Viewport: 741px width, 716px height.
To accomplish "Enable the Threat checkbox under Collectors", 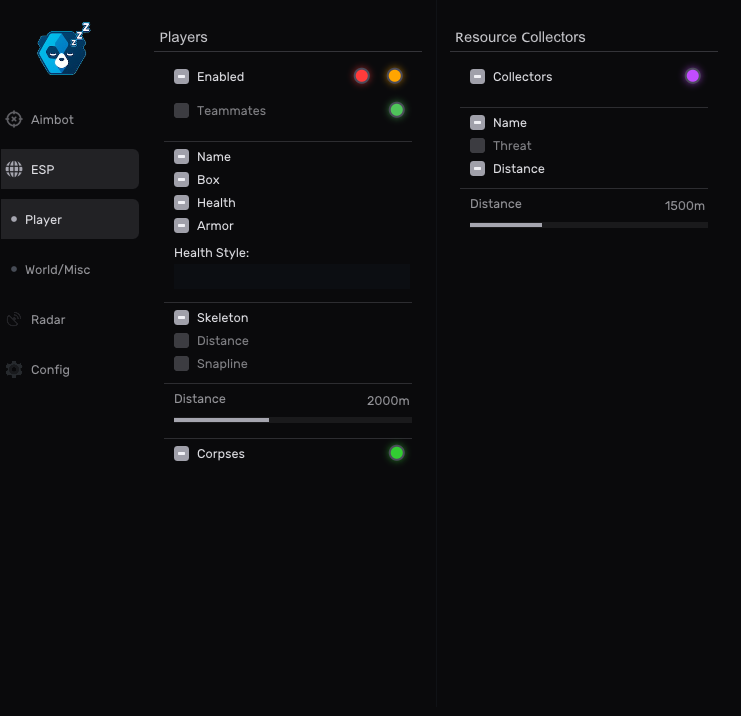I will [478, 146].
